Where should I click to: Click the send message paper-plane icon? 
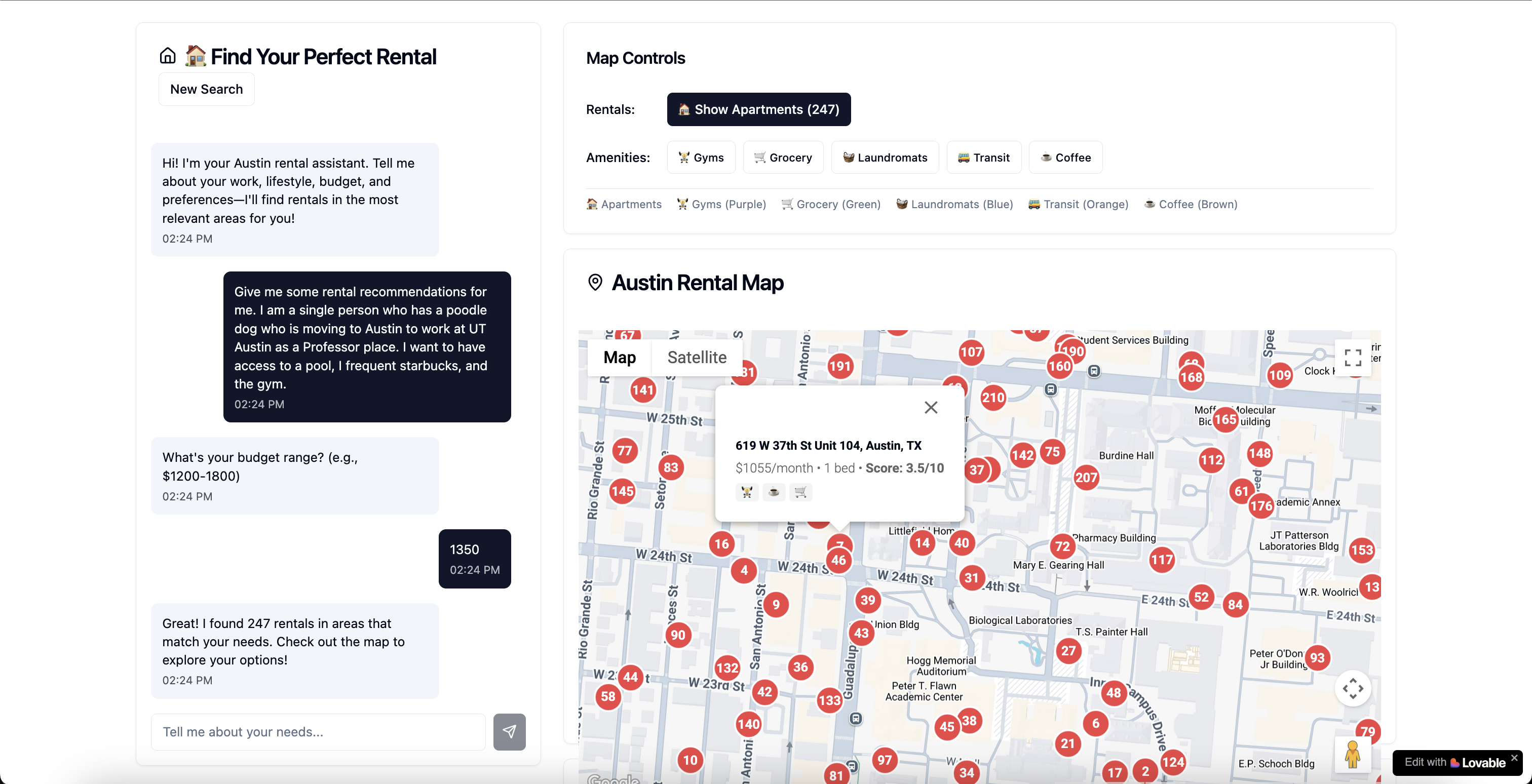509,731
